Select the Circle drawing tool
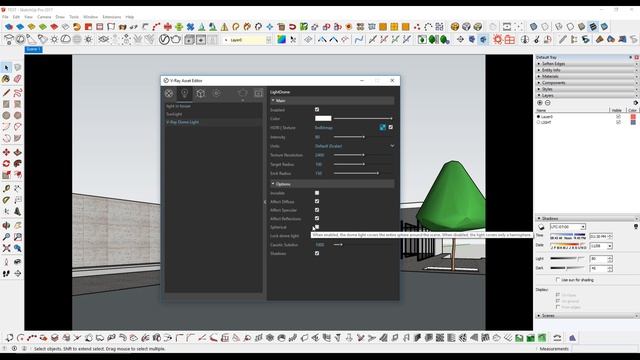The image size is (640, 360). point(6,116)
